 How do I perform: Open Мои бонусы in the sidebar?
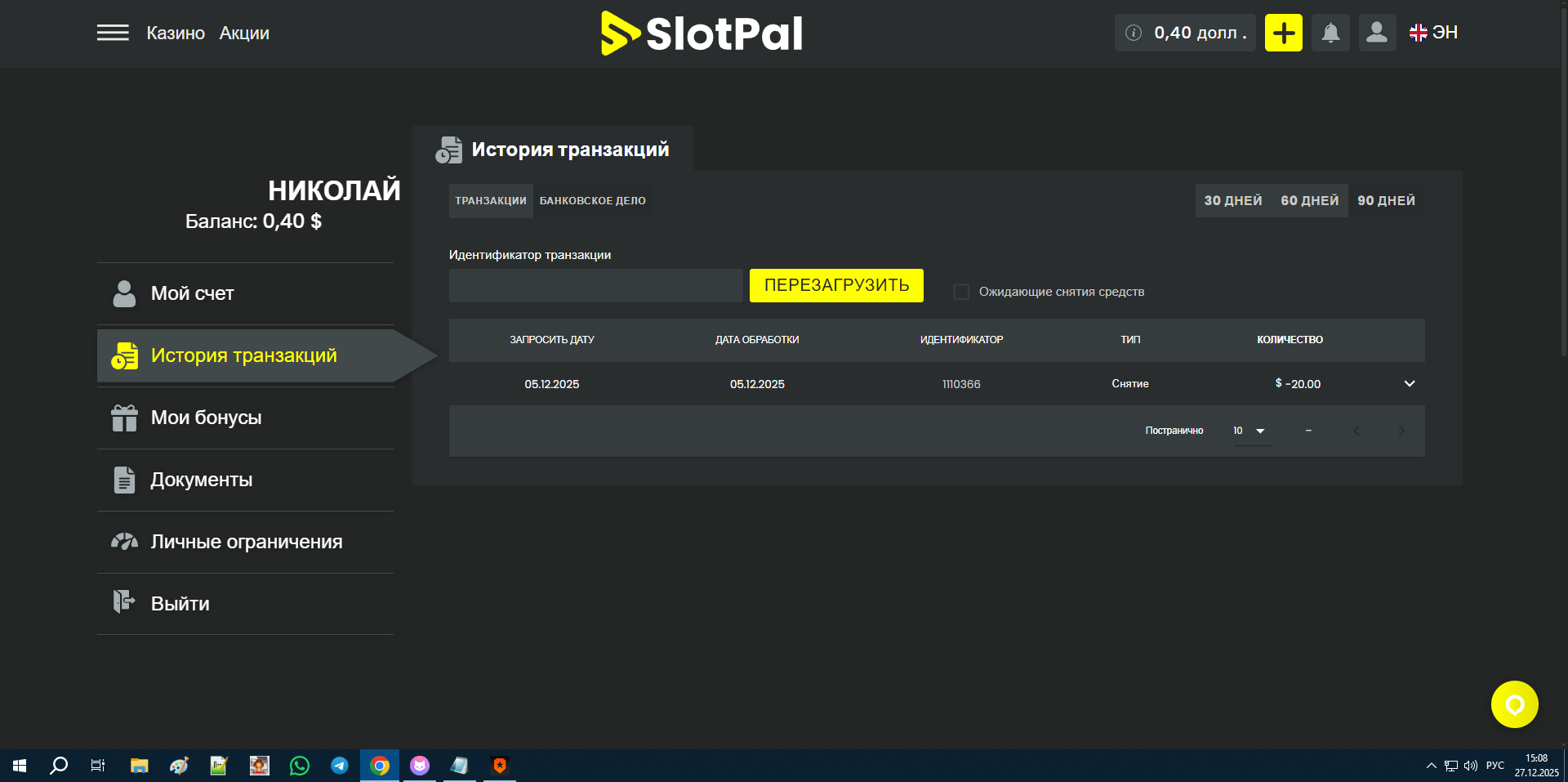pos(206,418)
